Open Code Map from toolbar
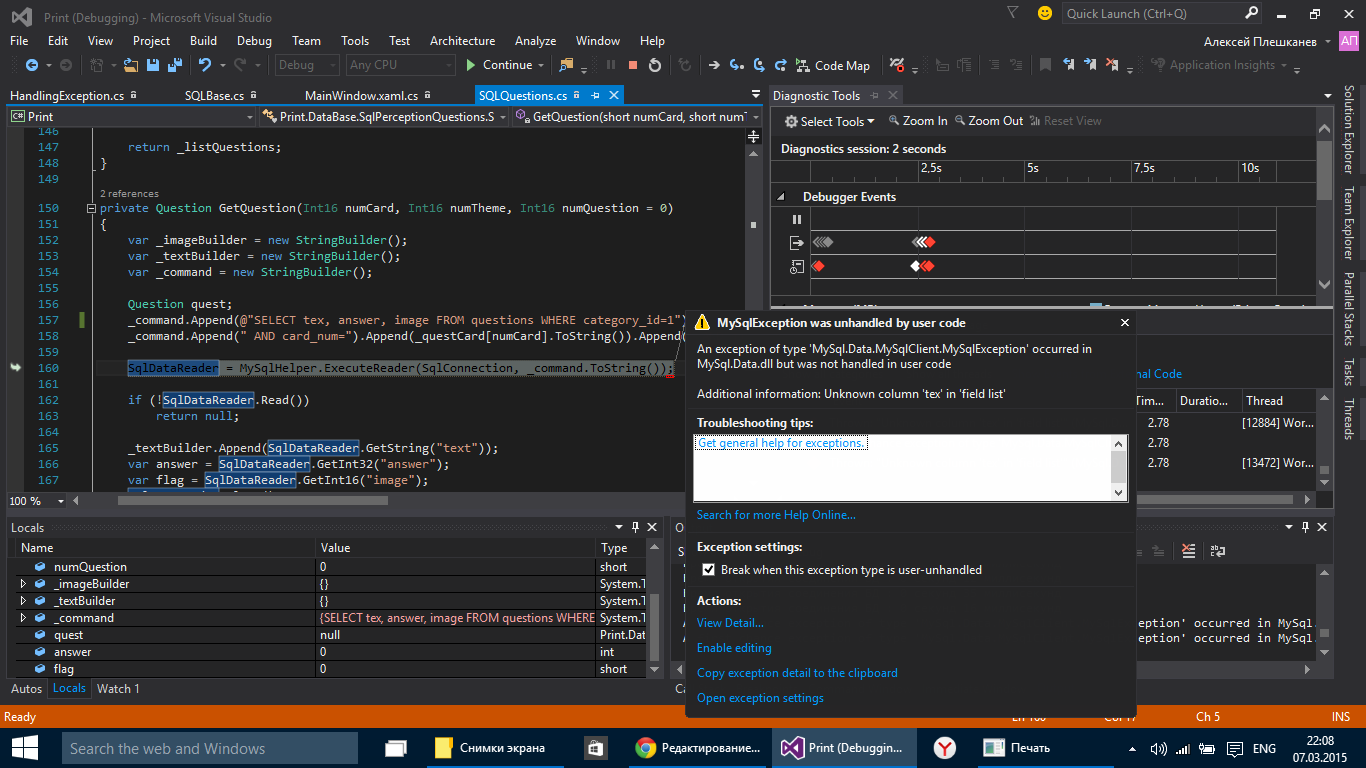The width and height of the screenshot is (1366, 768). 833,65
